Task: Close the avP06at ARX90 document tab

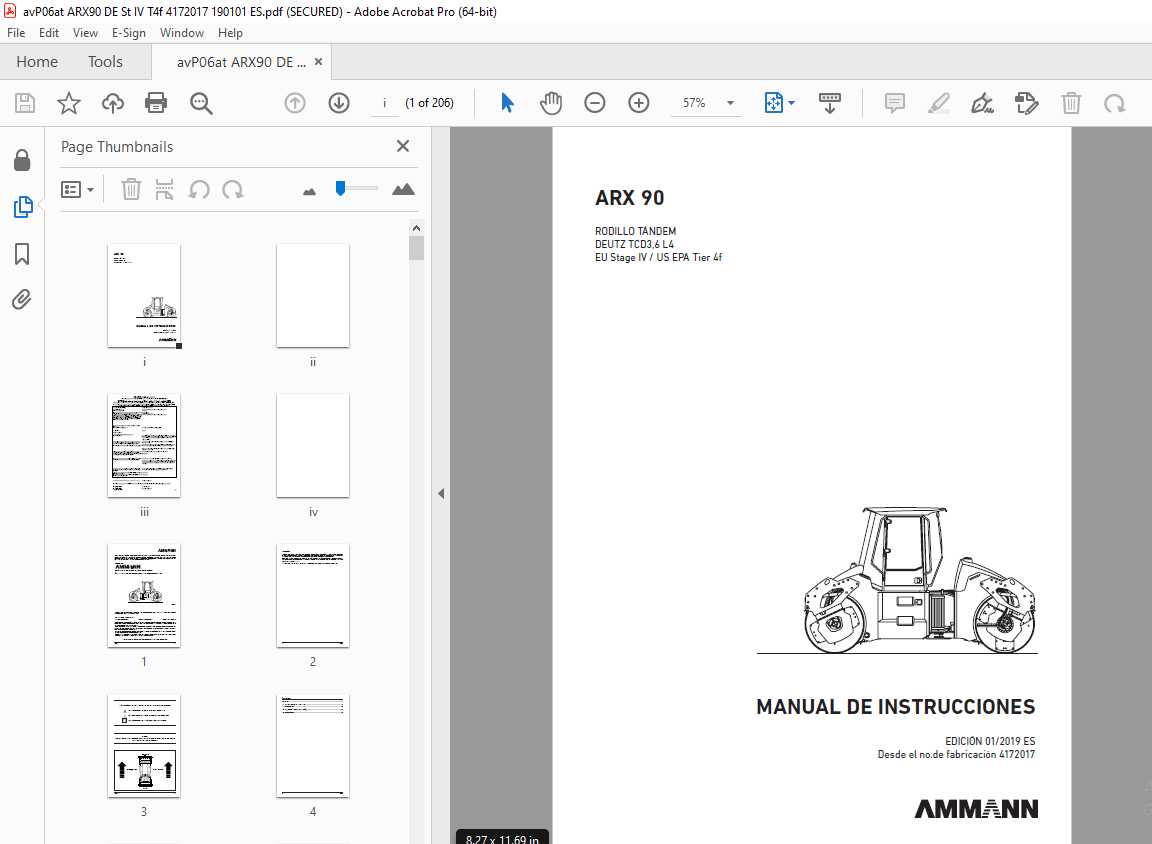Action: (318, 62)
